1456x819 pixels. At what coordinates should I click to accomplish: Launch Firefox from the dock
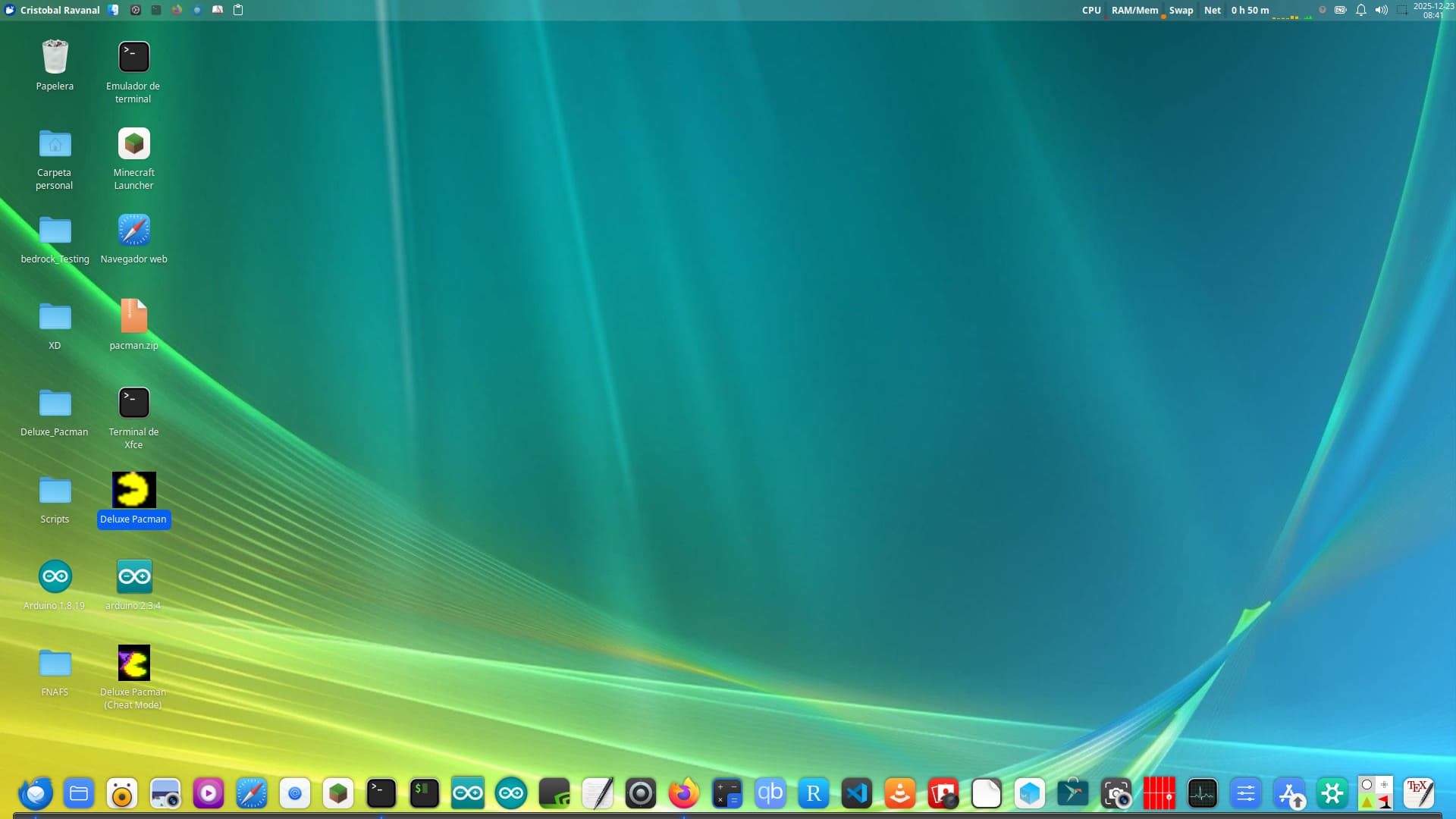coord(684,794)
